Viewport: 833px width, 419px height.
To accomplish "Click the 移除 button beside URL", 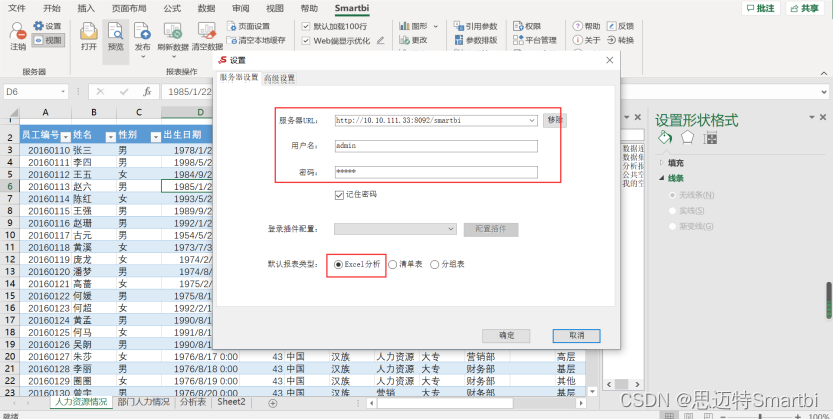I will point(555,120).
